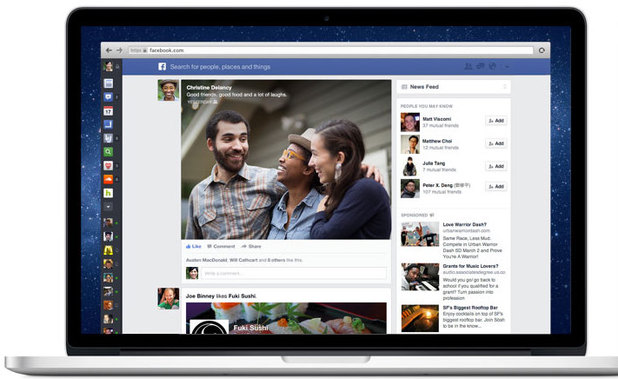The width and height of the screenshot is (618, 379).
Task: Expand the account dropdown arrow in top bar
Action: (x=507, y=67)
